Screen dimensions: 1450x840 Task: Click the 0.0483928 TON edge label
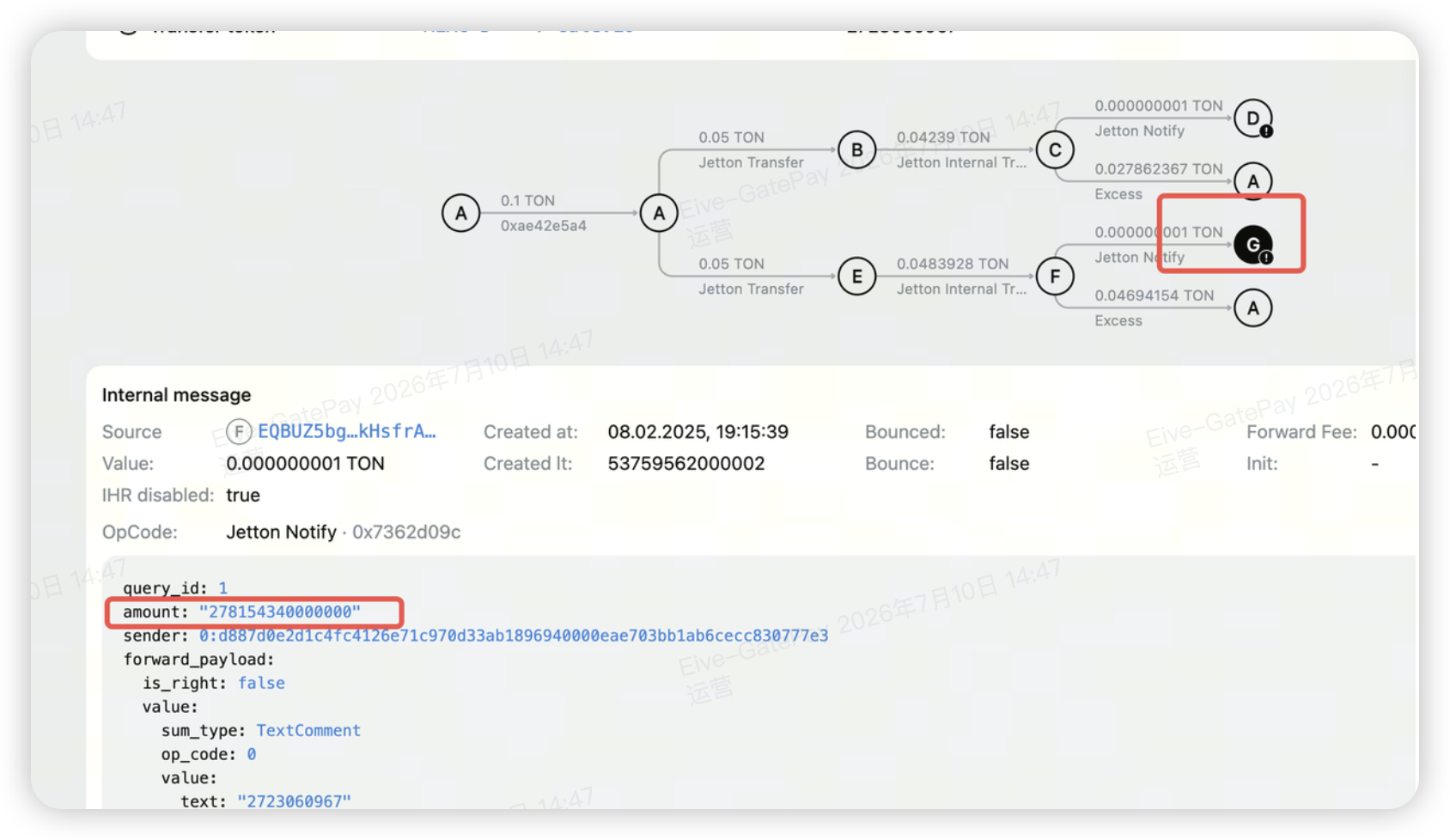point(953,264)
